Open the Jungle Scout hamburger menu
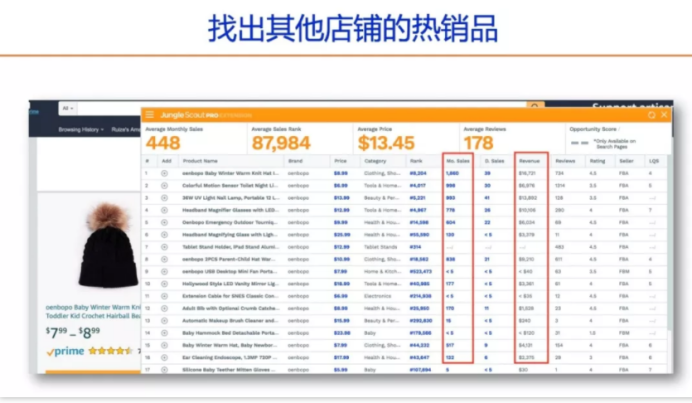The width and height of the screenshot is (692, 403). tap(150, 115)
